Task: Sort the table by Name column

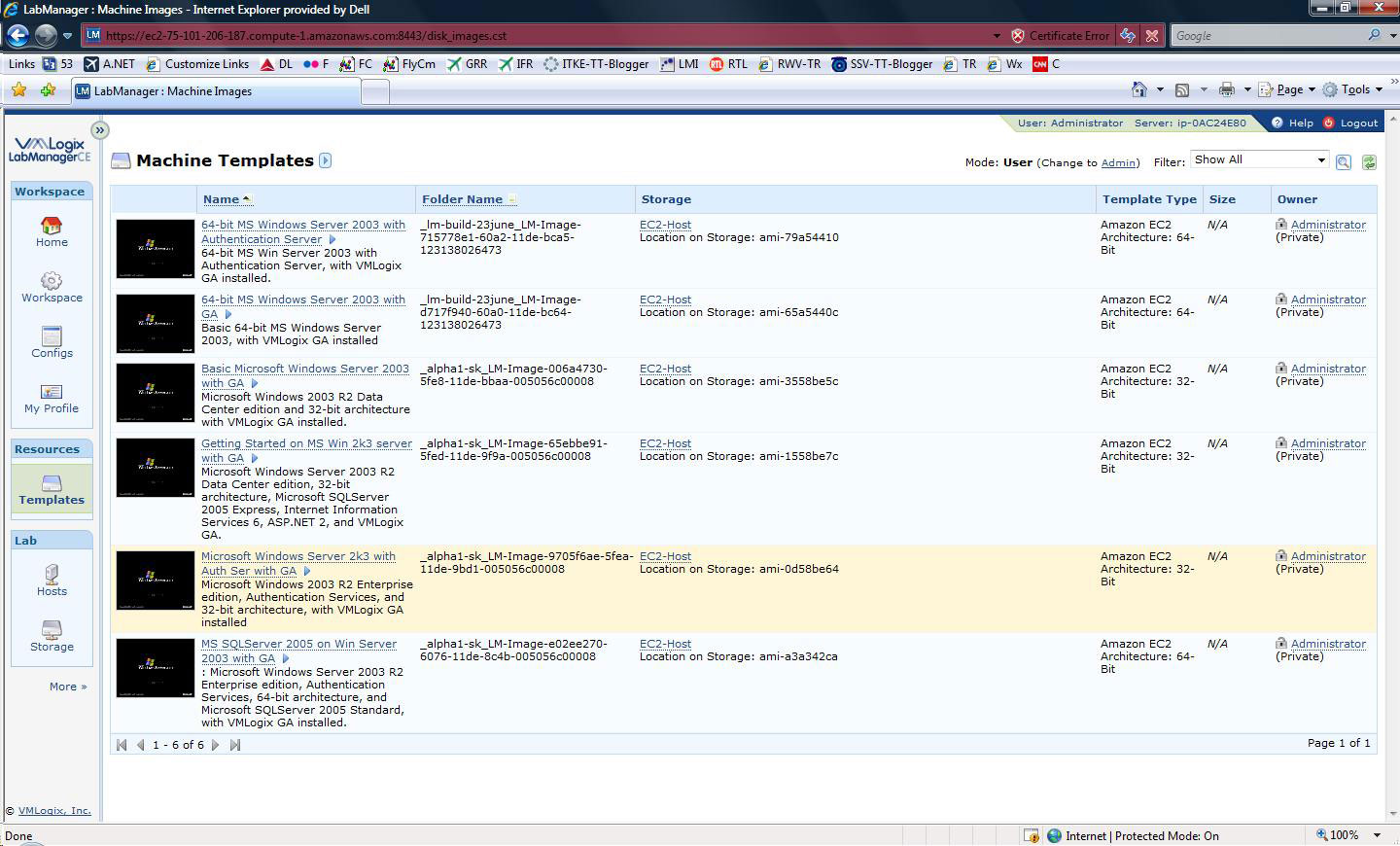Action: [x=221, y=199]
